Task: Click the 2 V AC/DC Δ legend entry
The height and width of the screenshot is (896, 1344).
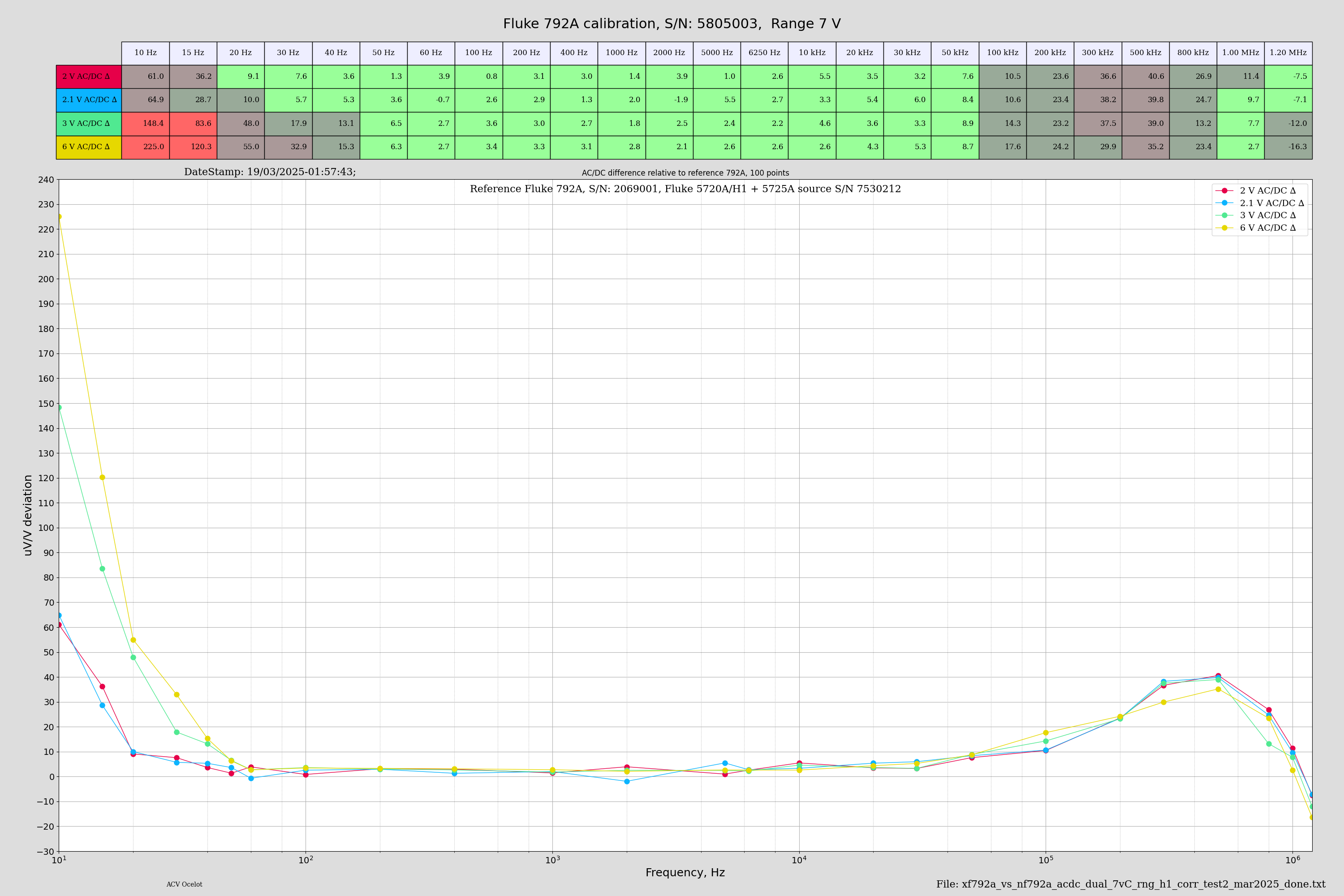Action: tap(1259, 191)
